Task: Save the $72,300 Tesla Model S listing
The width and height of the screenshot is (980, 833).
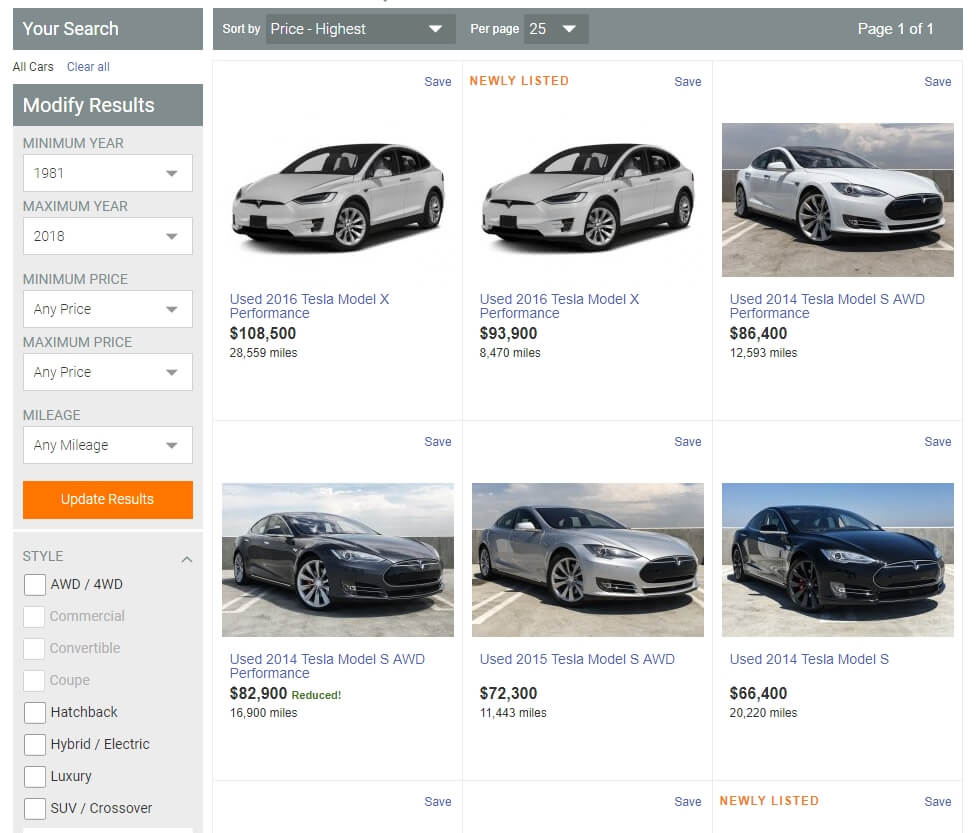Action: [x=688, y=441]
